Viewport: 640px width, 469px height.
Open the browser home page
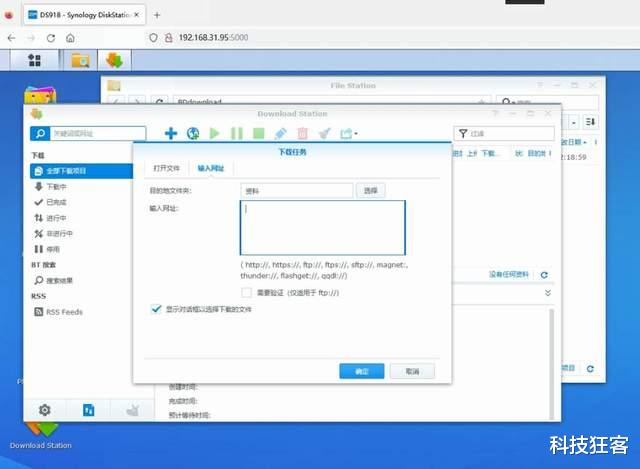[70, 38]
